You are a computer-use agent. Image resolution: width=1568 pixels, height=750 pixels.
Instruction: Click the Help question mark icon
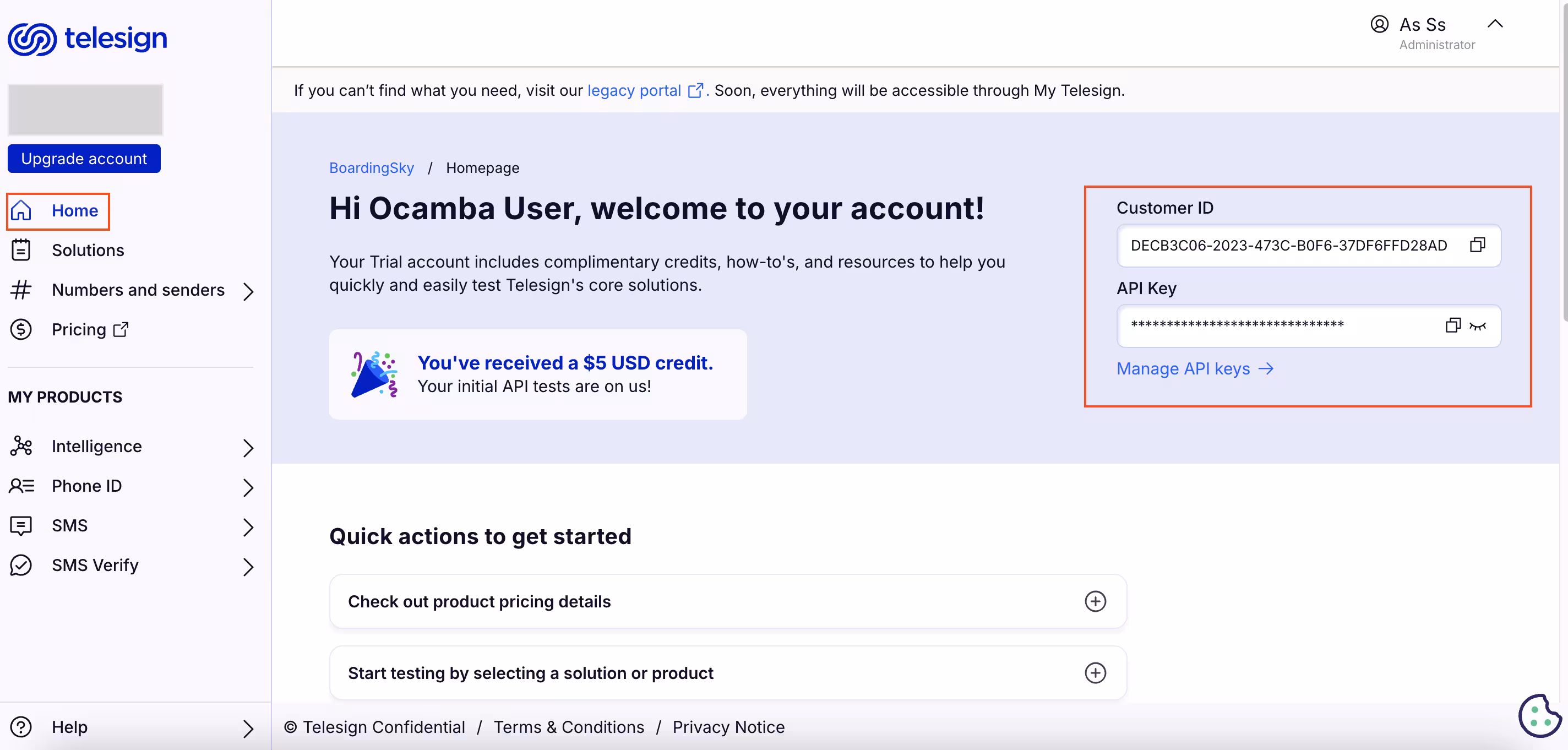pos(21,727)
